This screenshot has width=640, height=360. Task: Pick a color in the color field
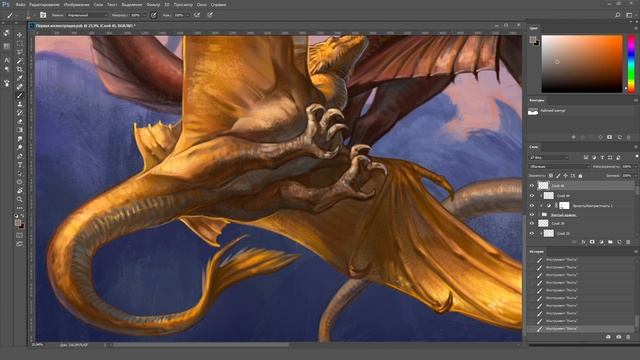click(582, 64)
